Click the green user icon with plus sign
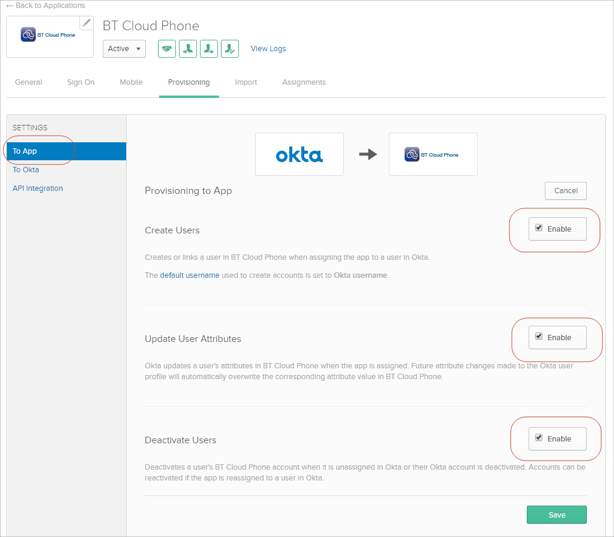Image resolution: width=614 pixels, height=537 pixels. pos(209,48)
